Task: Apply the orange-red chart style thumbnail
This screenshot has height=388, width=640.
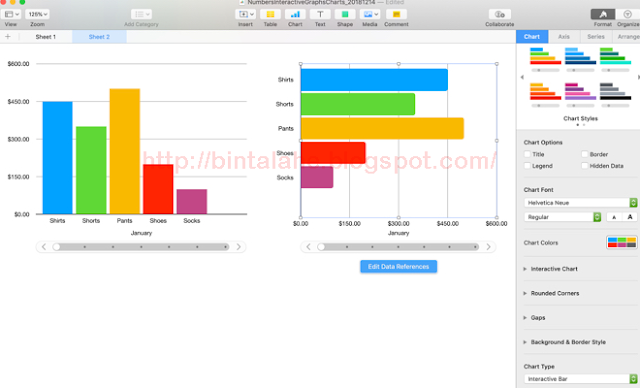Action: coord(545,92)
